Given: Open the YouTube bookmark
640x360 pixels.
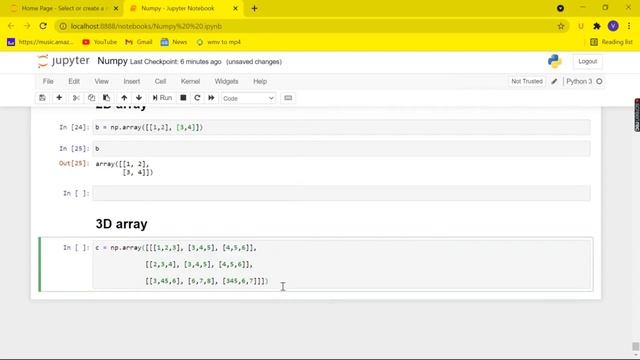Looking at the screenshot, I should (x=100, y=42).
